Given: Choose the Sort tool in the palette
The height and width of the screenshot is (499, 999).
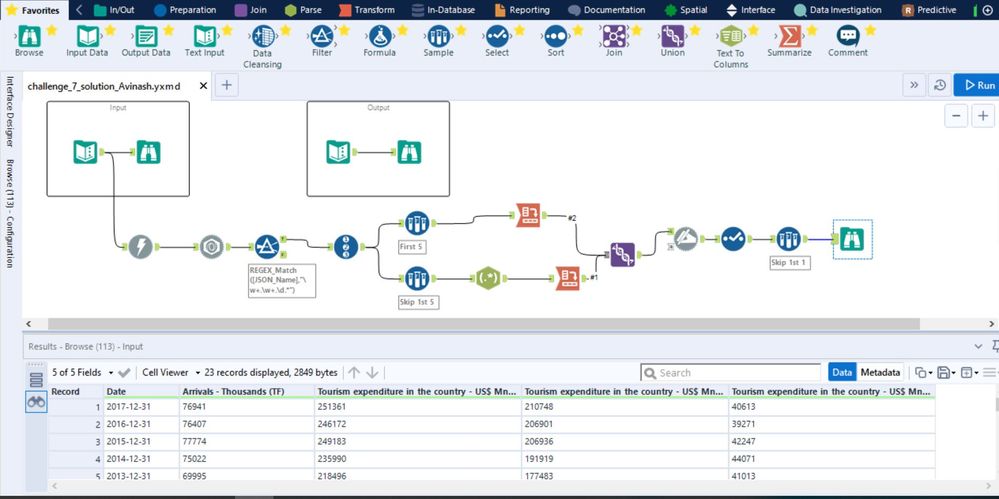Looking at the screenshot, I should coord(556,36).
